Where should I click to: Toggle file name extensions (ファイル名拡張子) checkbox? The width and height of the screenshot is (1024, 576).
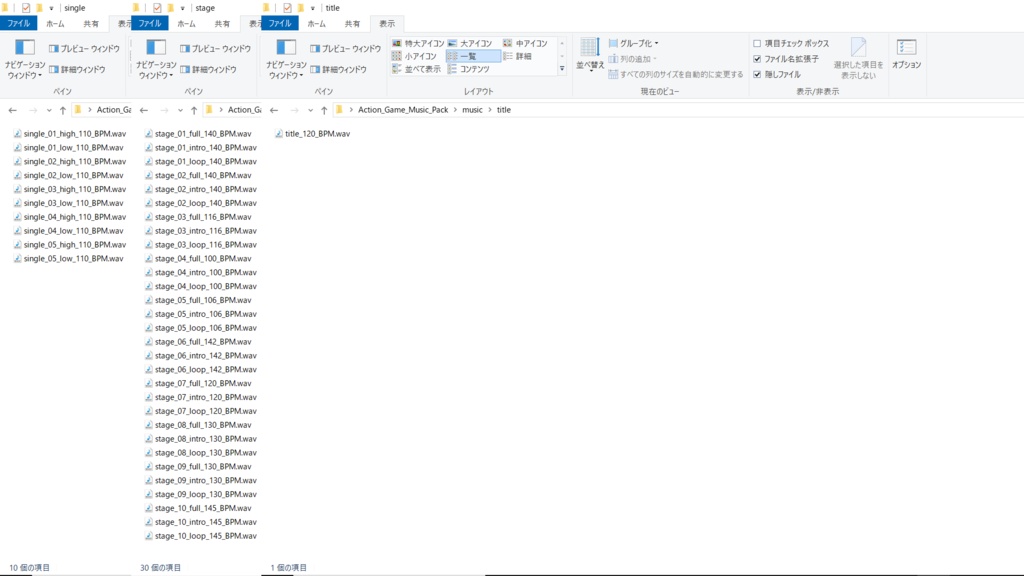coord(786,59)
